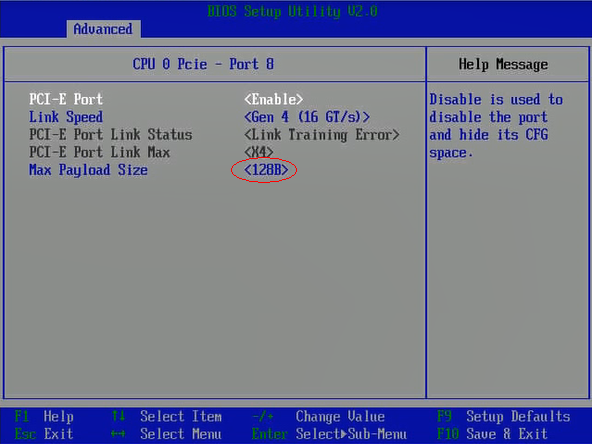Click the PCI-E Port Link Max label

point(100,152)
